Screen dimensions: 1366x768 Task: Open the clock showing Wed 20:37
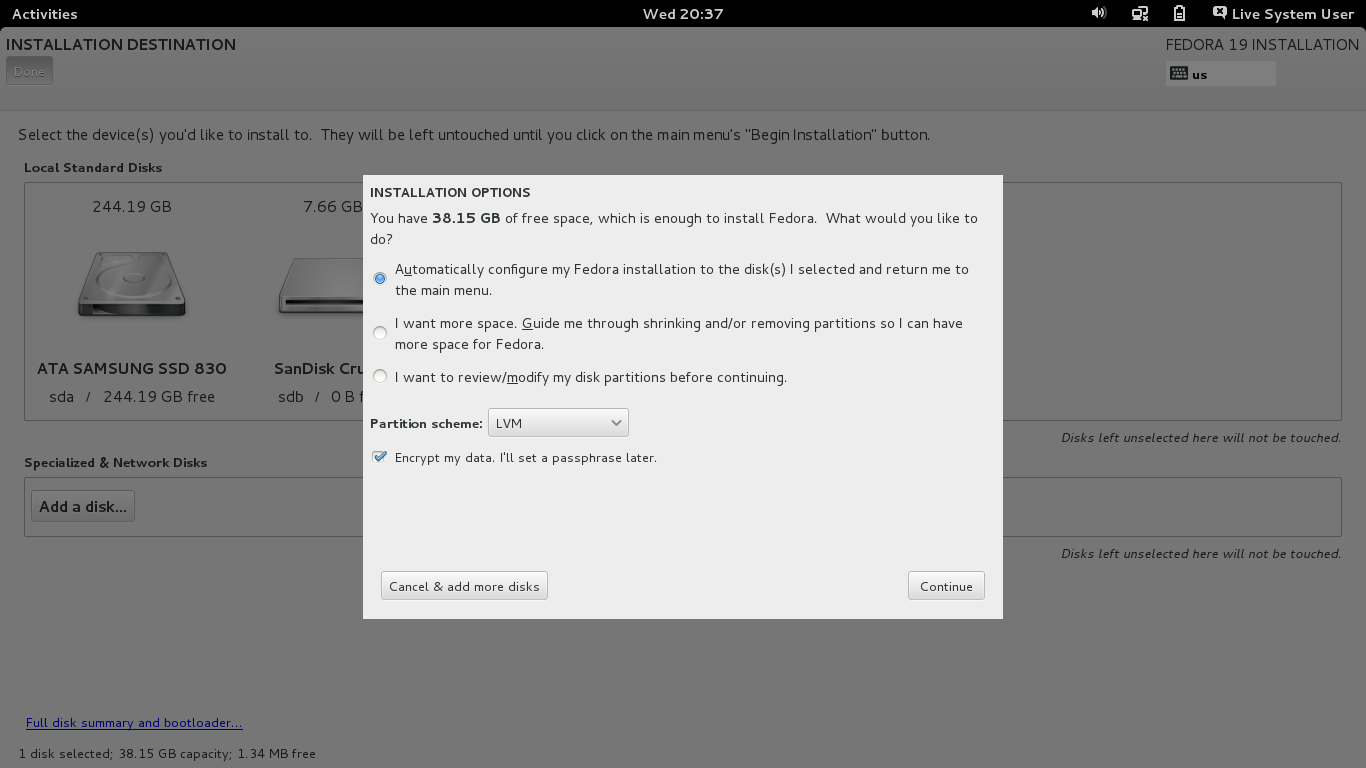coord(683,14)
